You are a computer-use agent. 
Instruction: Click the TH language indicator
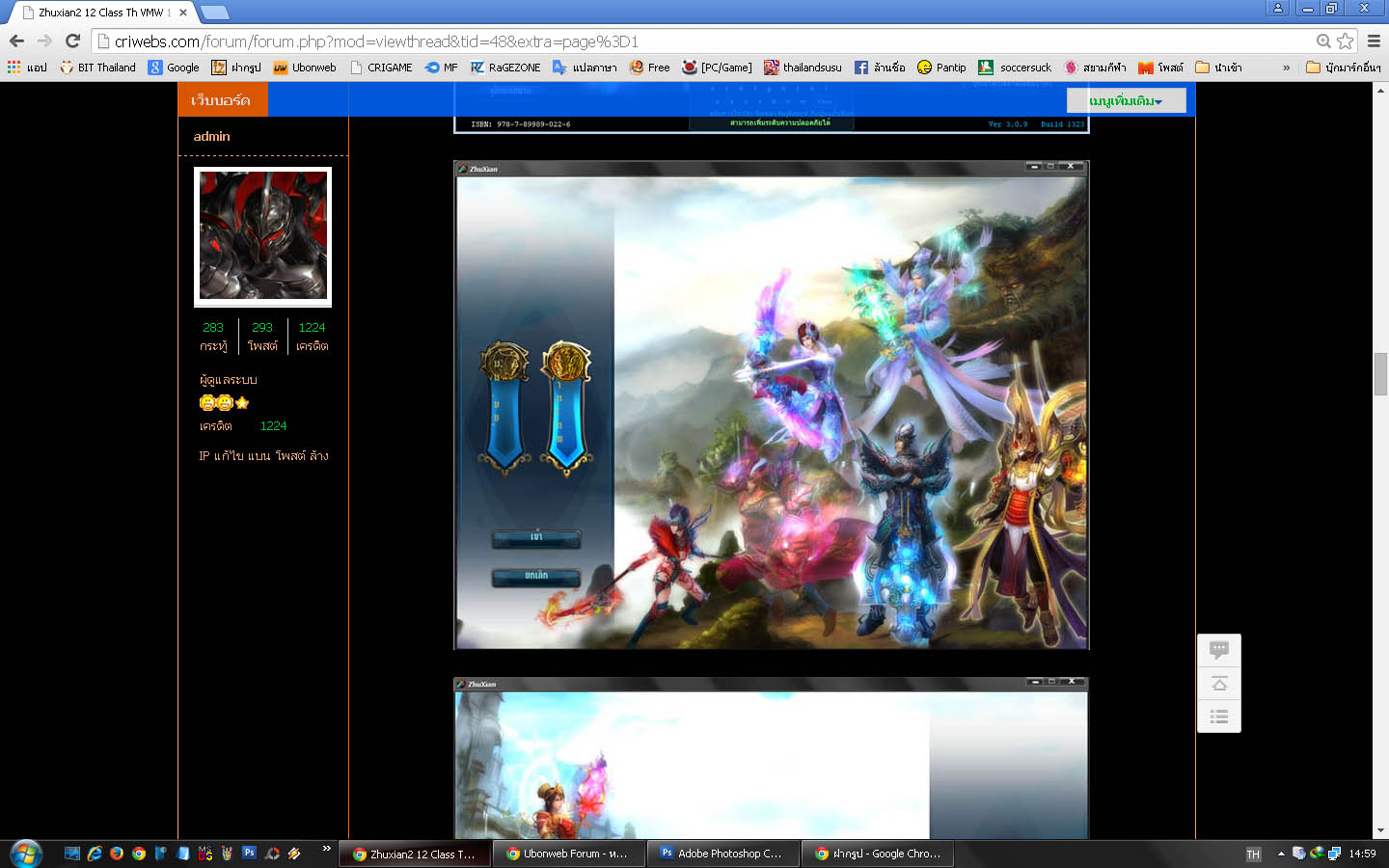click(x=1253, y=854)
